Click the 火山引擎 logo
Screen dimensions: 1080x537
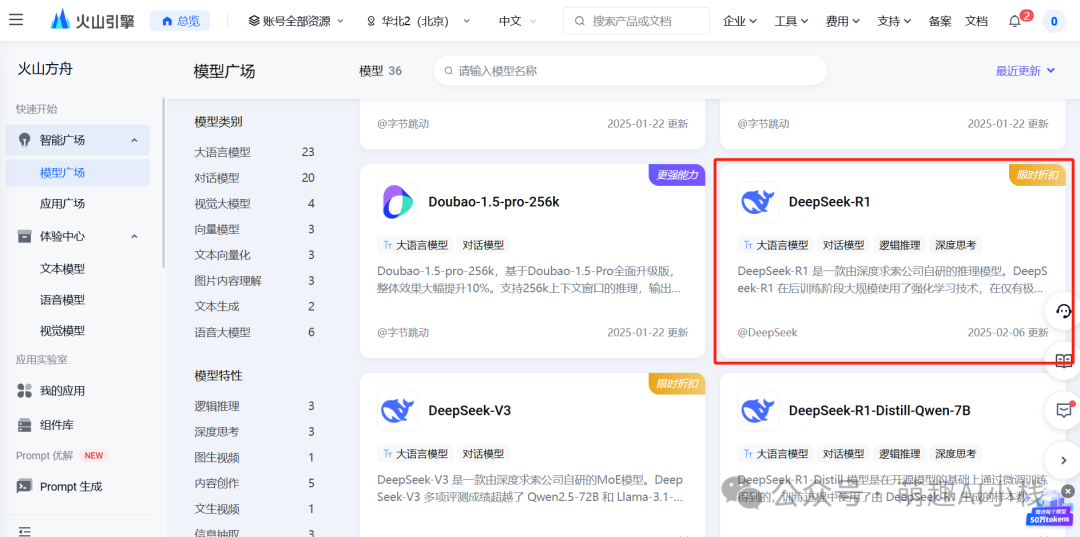coord(93,21)
